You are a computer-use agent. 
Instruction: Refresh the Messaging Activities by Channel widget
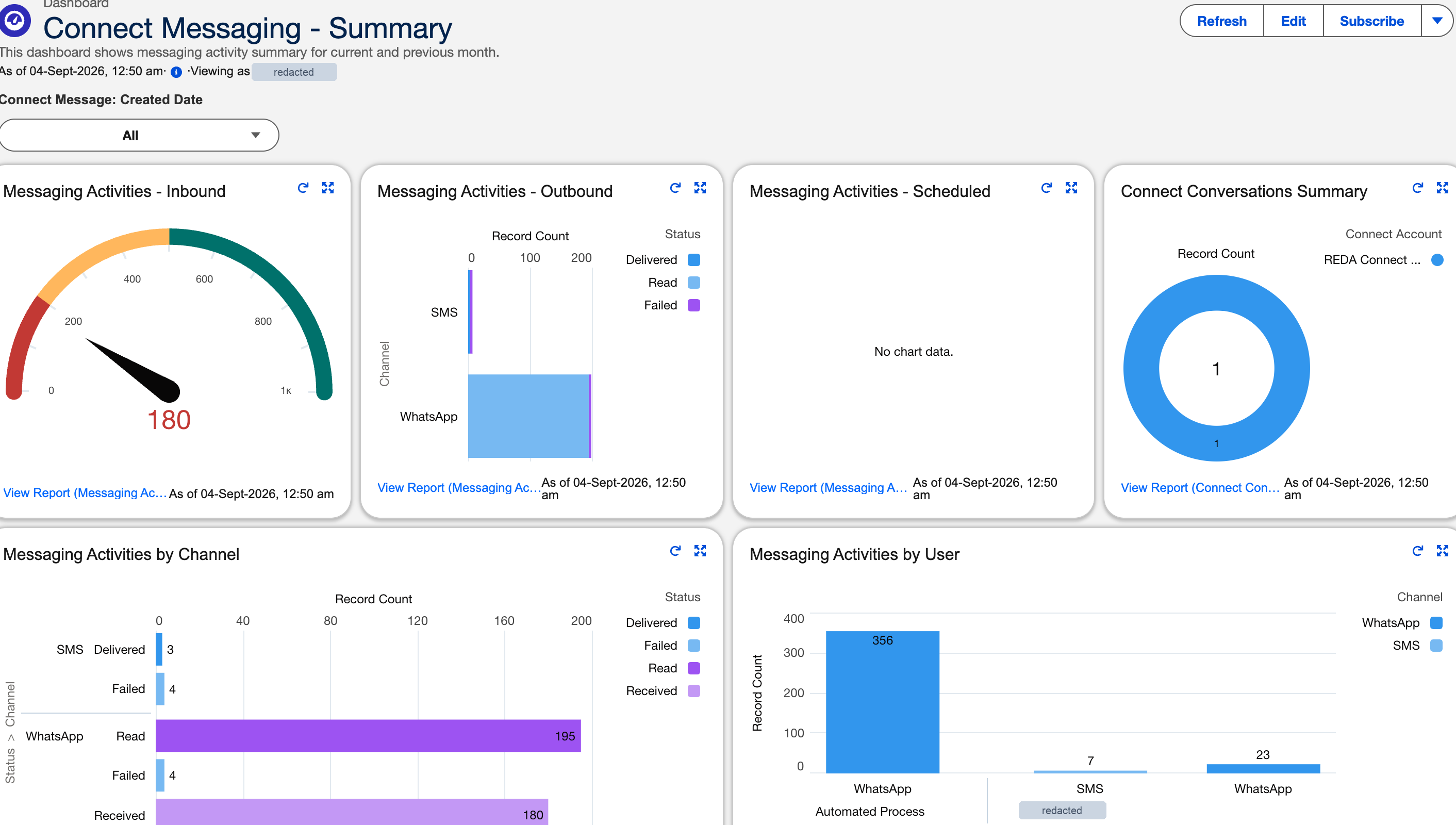coord(675,551)
